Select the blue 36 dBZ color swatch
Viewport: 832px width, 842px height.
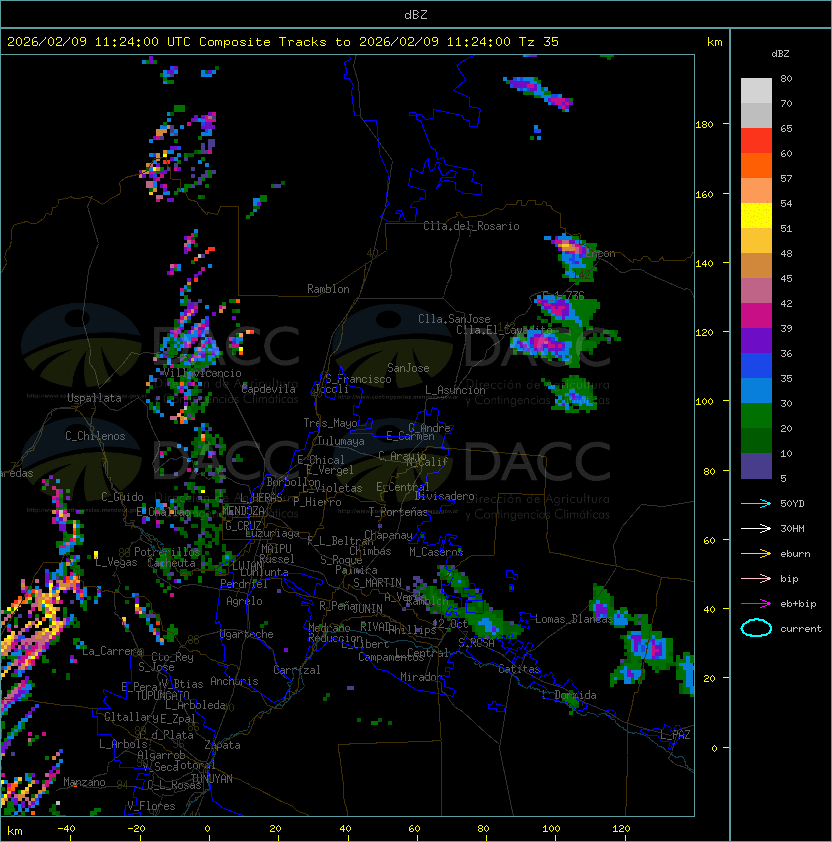[756, 366]
